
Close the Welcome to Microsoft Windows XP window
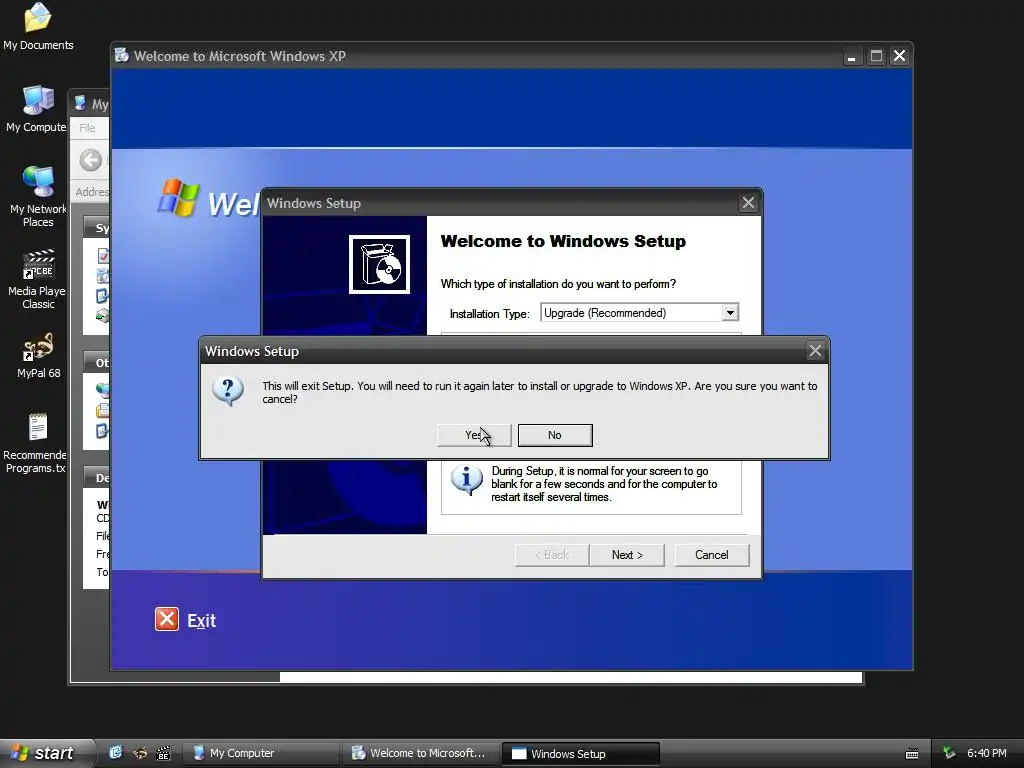pos(900,56)
